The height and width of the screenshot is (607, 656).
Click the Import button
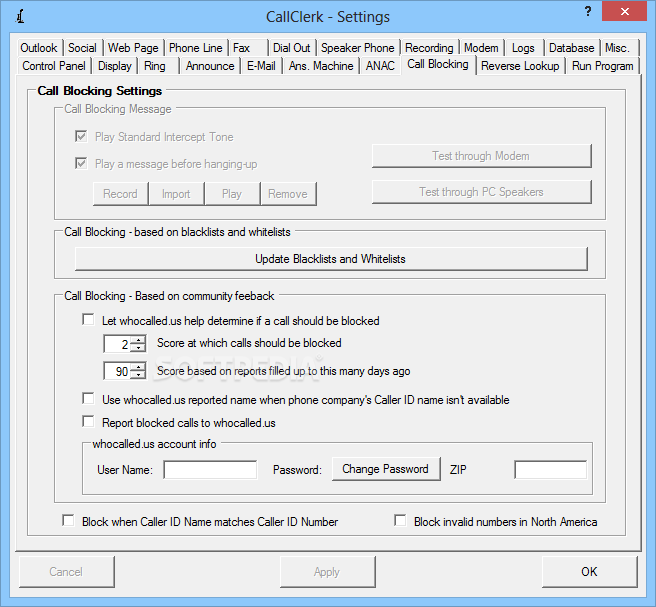[x=176, y=194]
